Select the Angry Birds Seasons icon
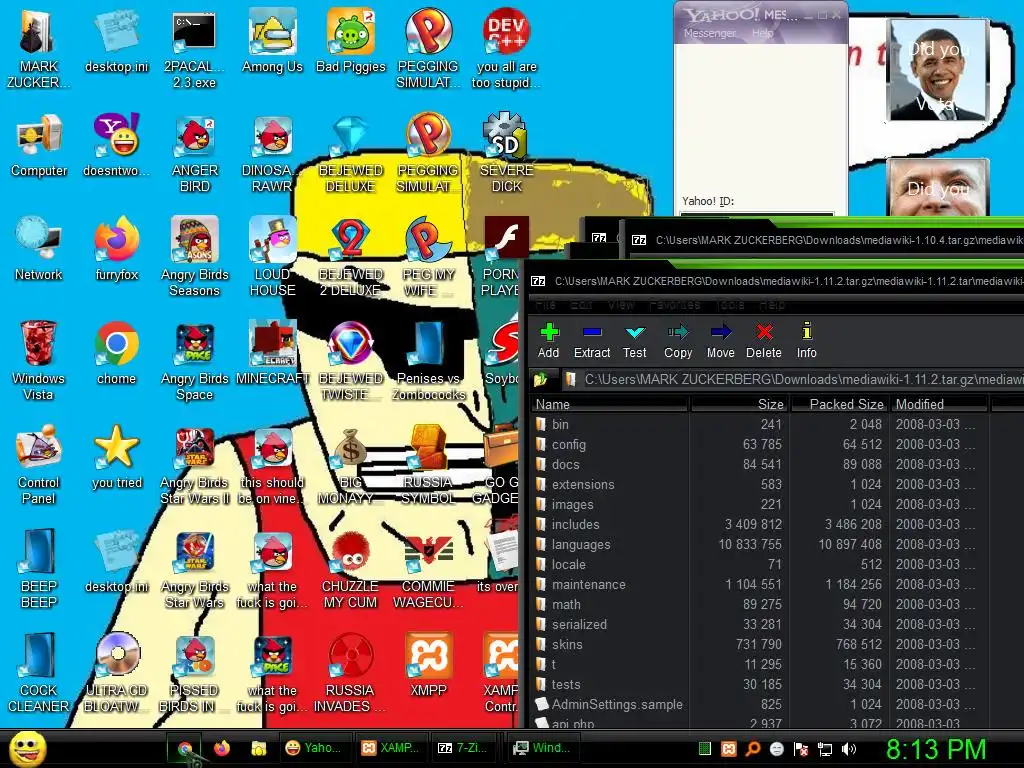The image size is (1024, 768). point(195,257)
